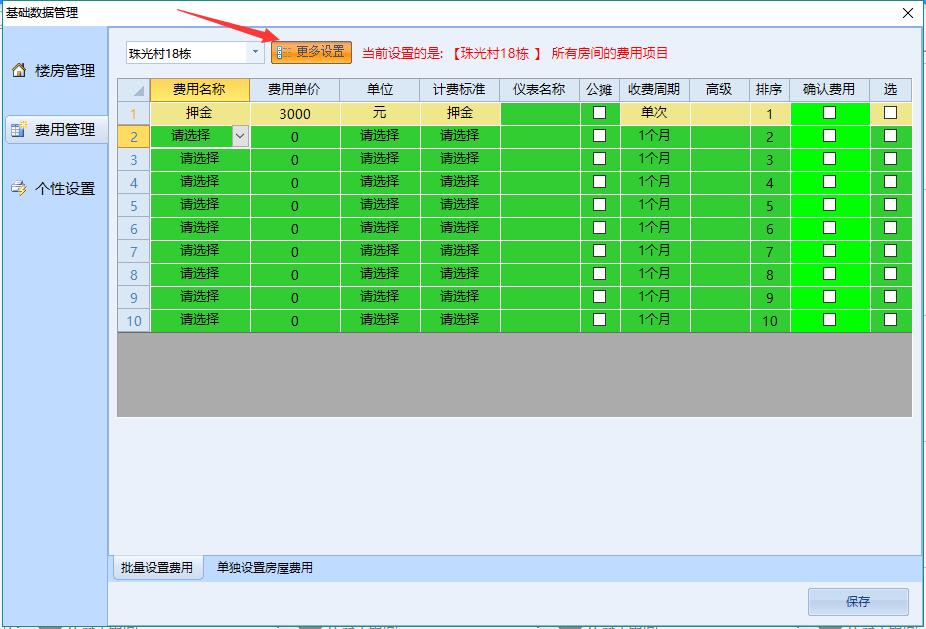The height and width of the screenshot is (629, 926).
Task: Toggle 公摊 checkbox in row 10
Action: coord(599,320)
